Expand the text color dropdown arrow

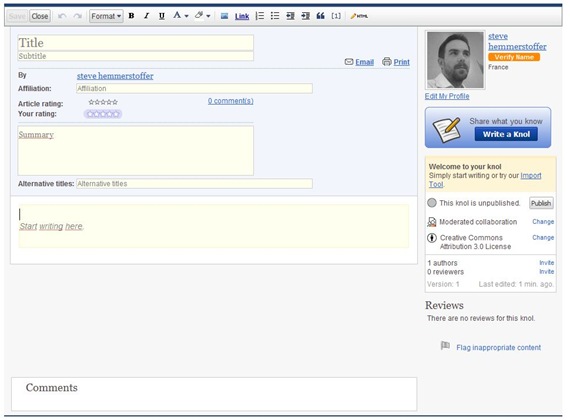point(186,16)
